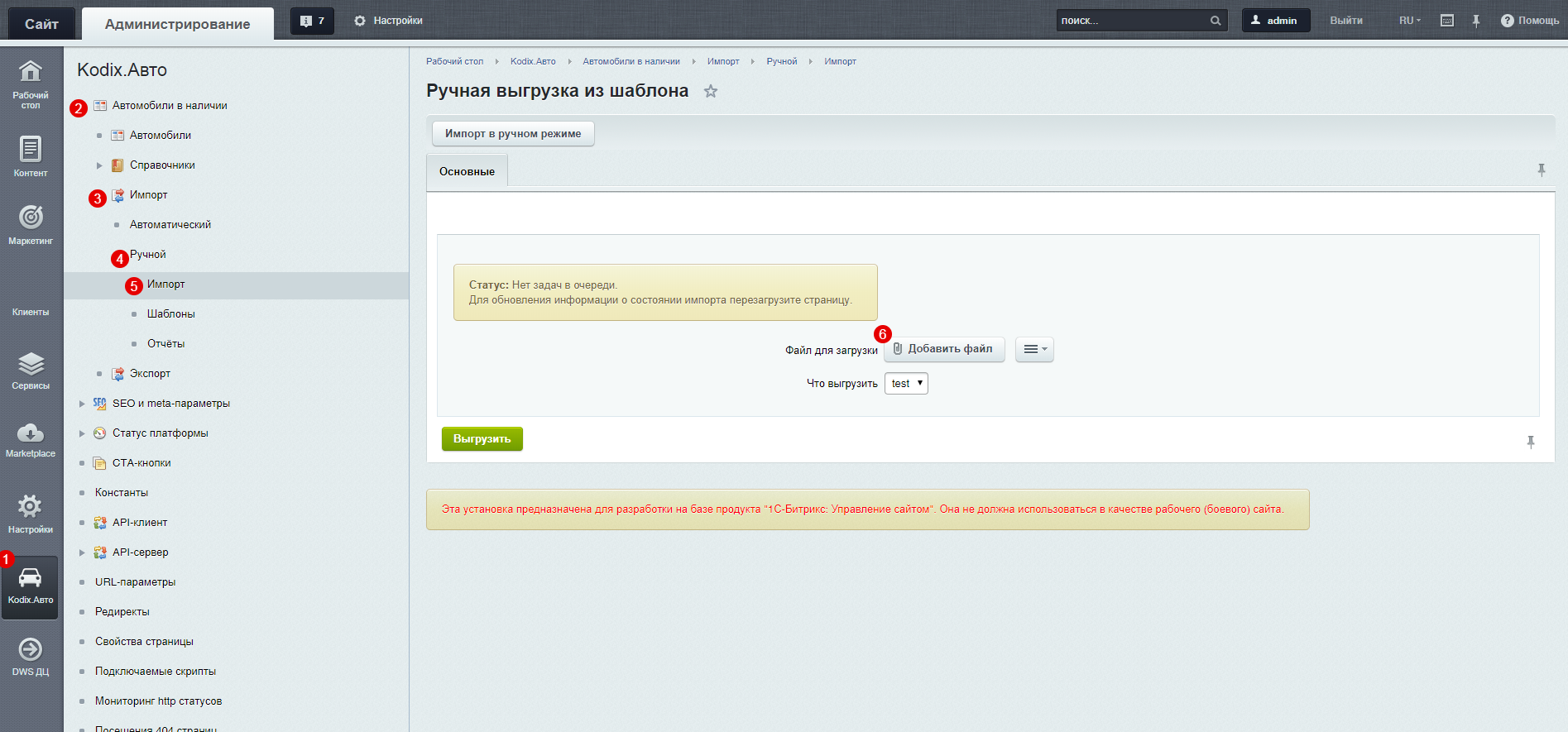Open file options menu dropdown
This screenshot has width=1568, height=732.
(1034, 349)
